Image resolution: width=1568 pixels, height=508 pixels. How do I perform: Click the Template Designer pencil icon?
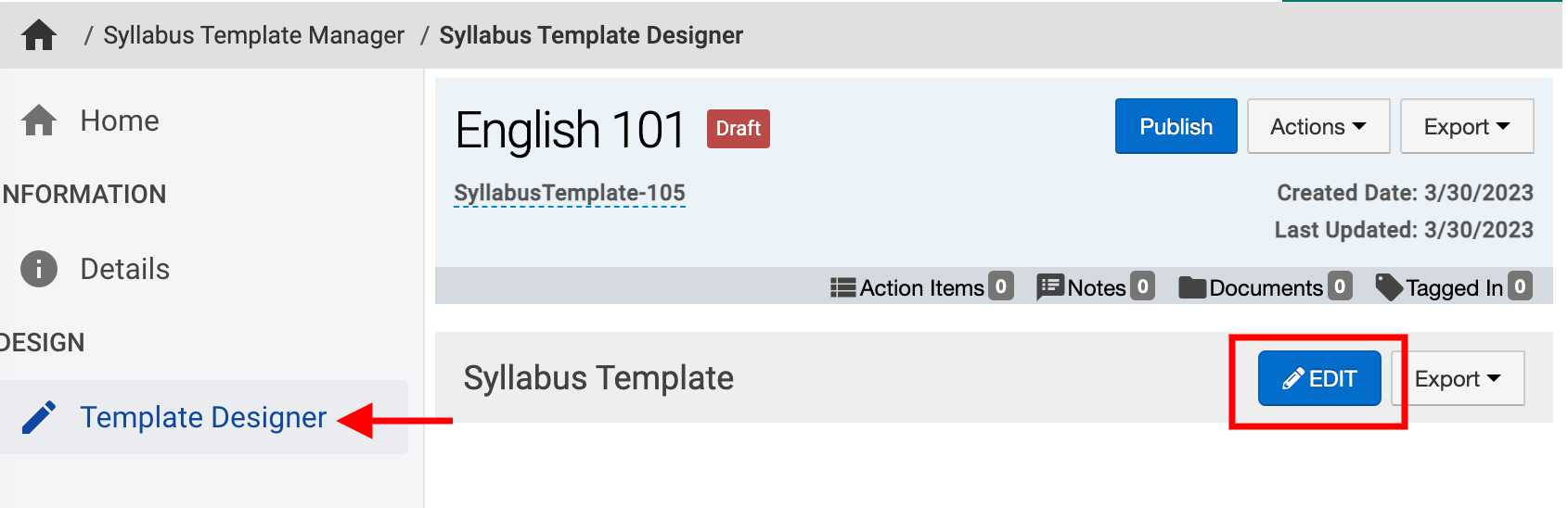tap(39, 417)
